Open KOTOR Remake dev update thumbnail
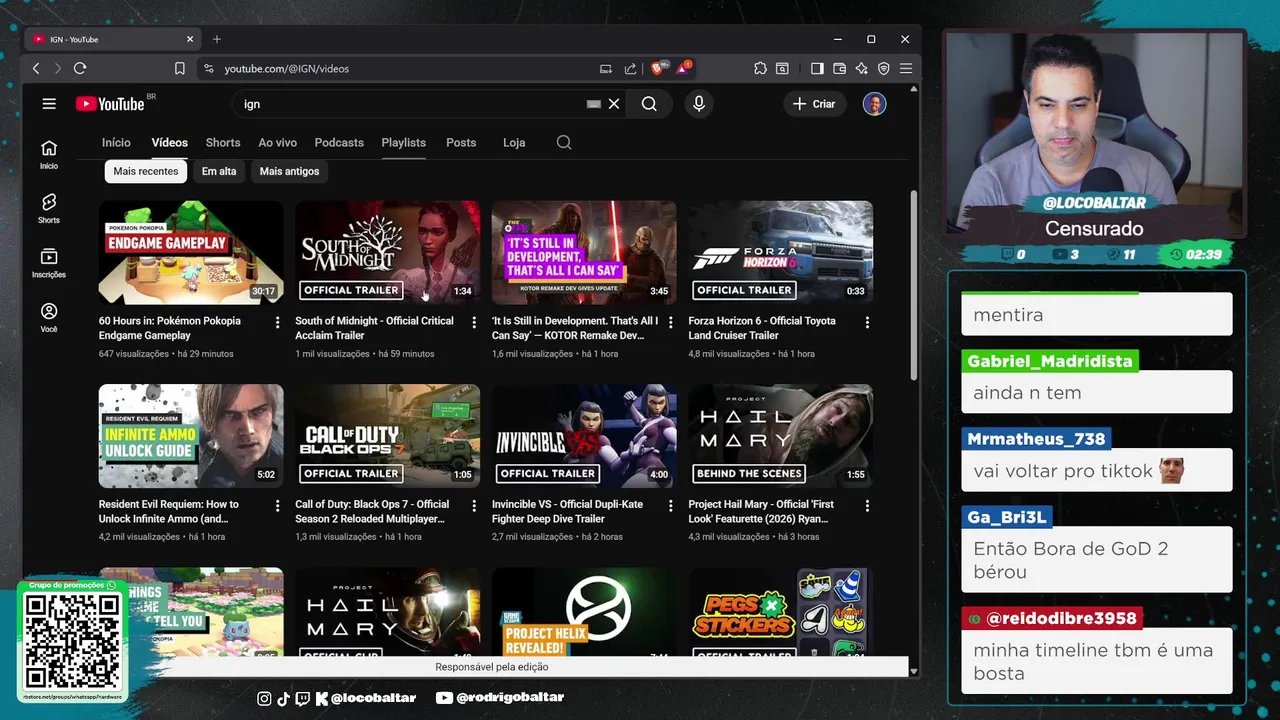1280x720 pixels. tap(584, 252)
